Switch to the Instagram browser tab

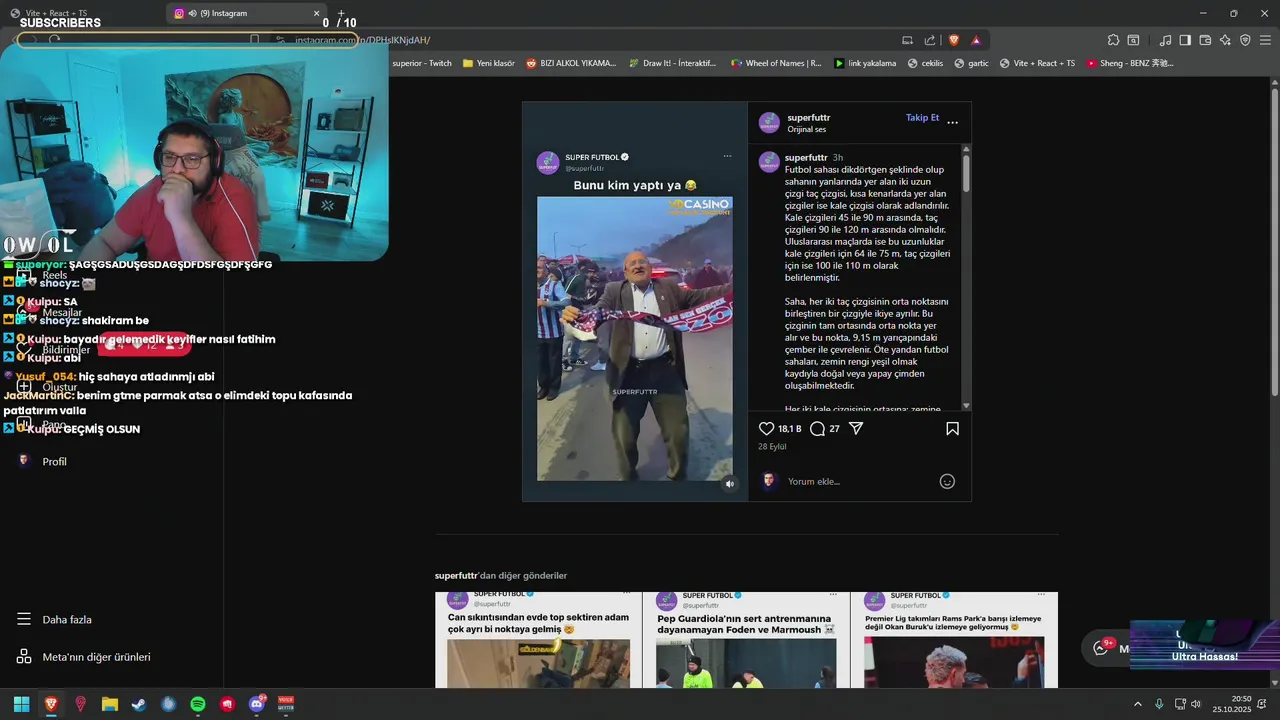point(248,13)
